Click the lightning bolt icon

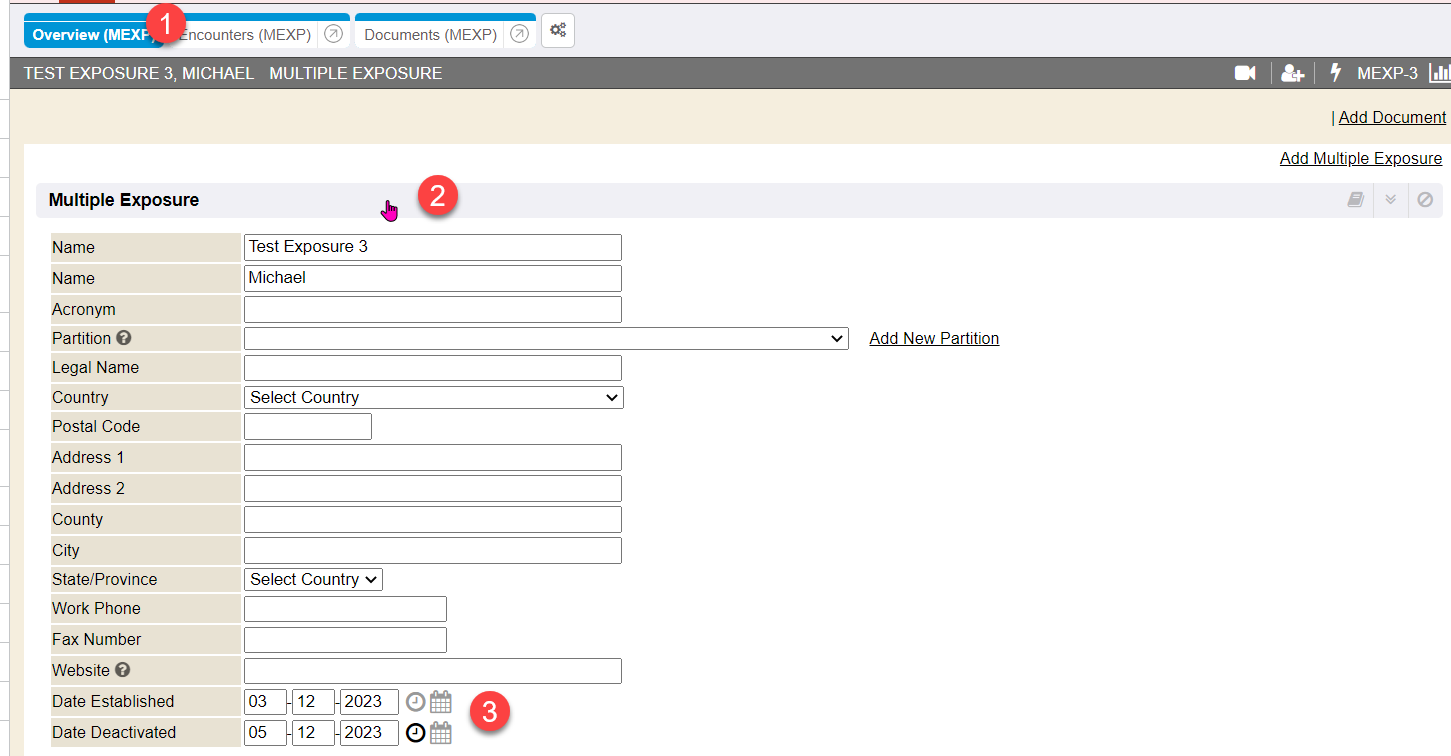(1335, 73)
